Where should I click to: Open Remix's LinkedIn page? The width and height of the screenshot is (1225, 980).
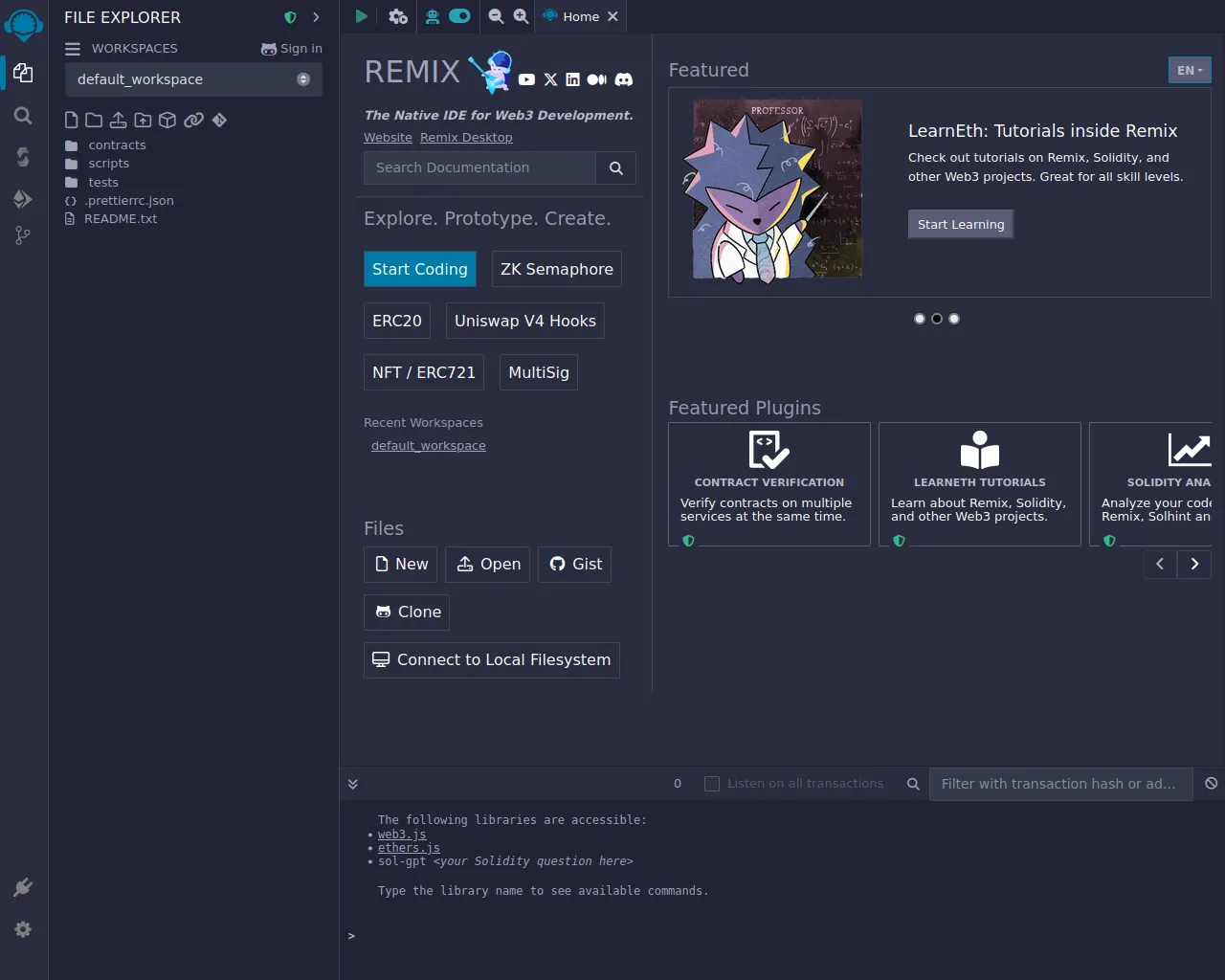pos(572,79)
